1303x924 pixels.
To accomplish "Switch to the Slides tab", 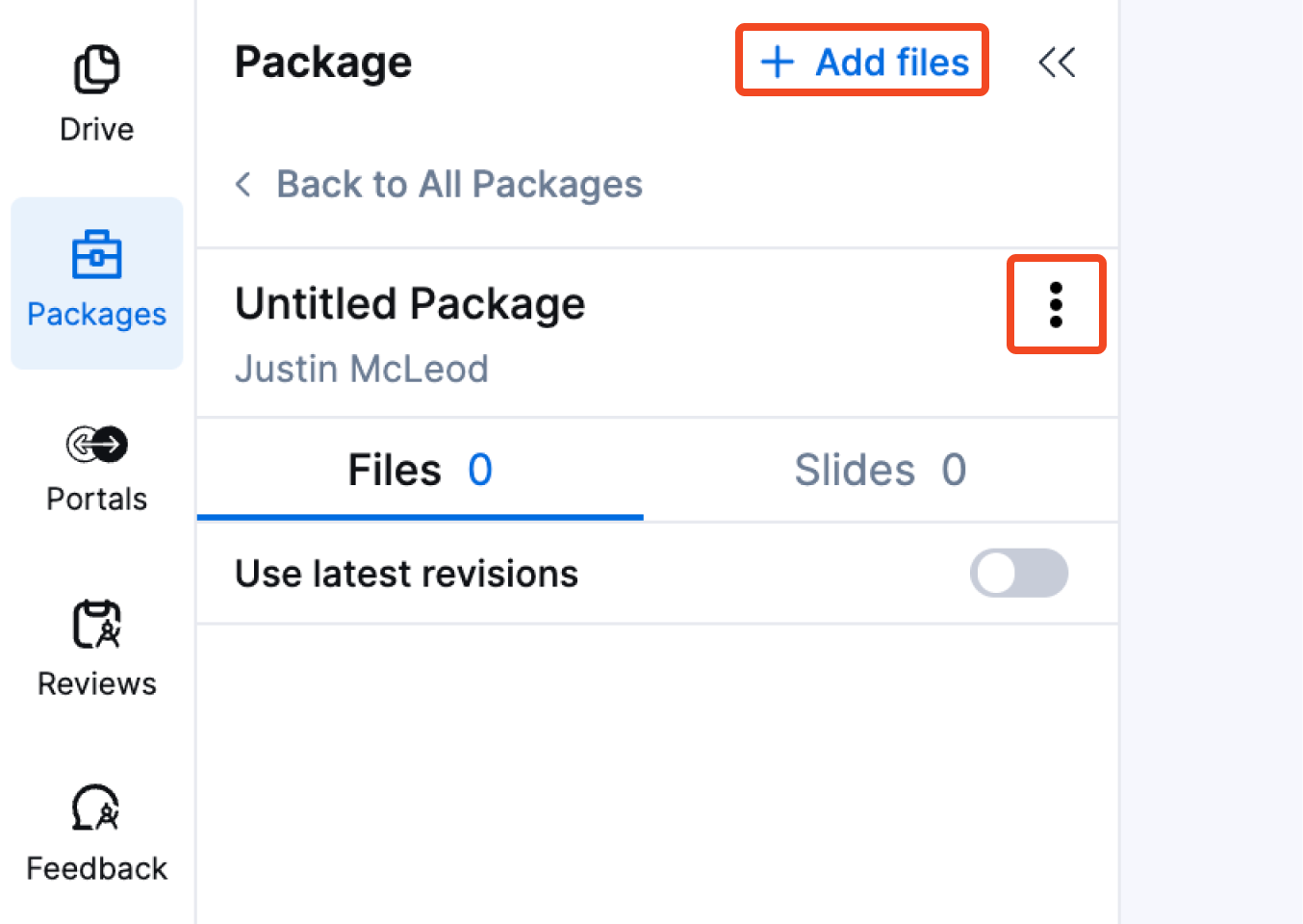I will pos(881,471).
